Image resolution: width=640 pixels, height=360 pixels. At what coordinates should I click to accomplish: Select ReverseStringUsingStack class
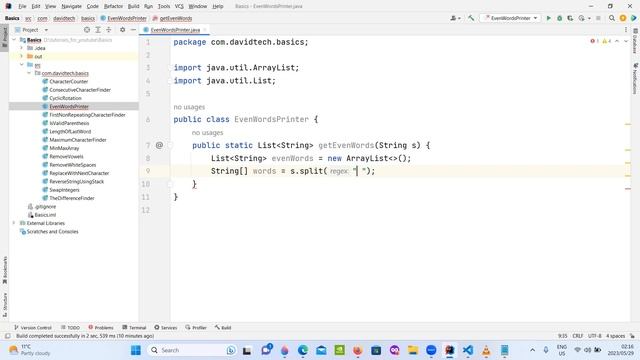(76, 181)
